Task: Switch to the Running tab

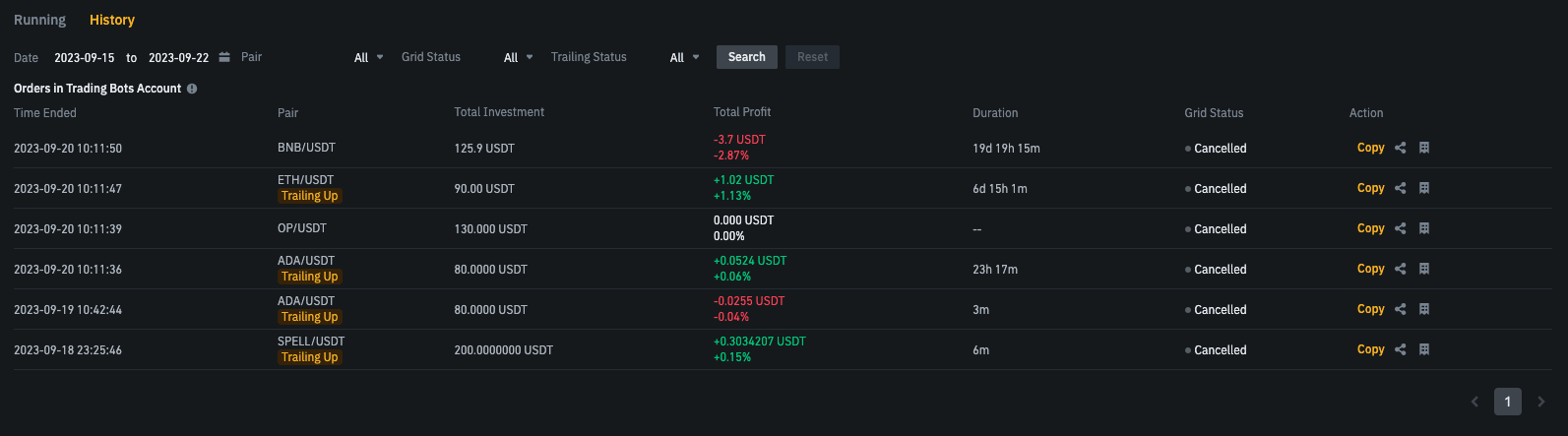Action: pos(39,20)
